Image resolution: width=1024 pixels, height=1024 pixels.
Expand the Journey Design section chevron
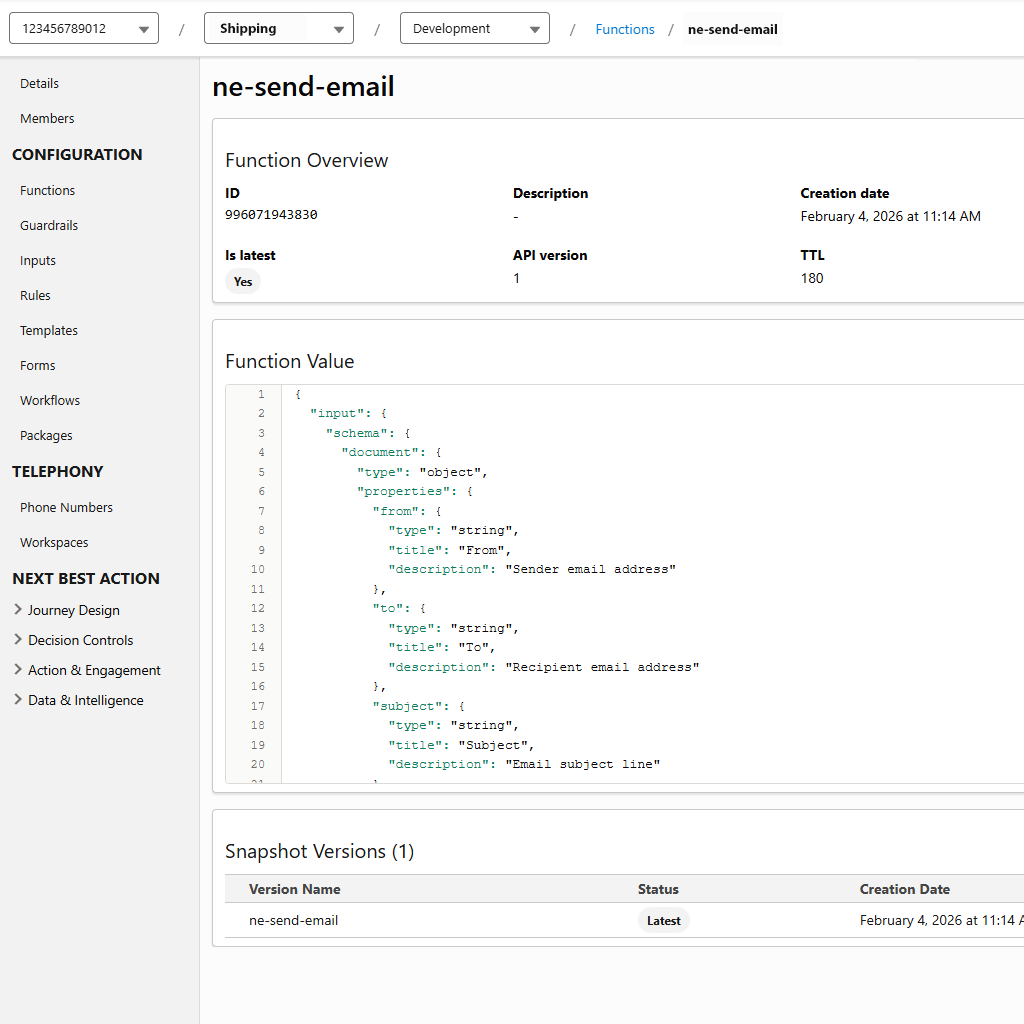tap(18, 610)
